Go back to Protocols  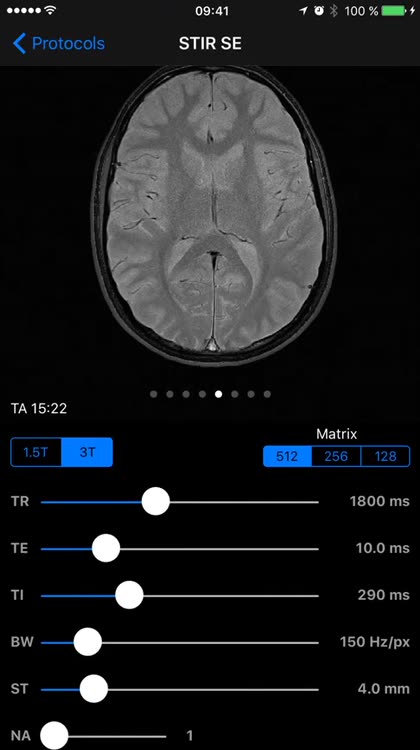click(x=58, y=44)
